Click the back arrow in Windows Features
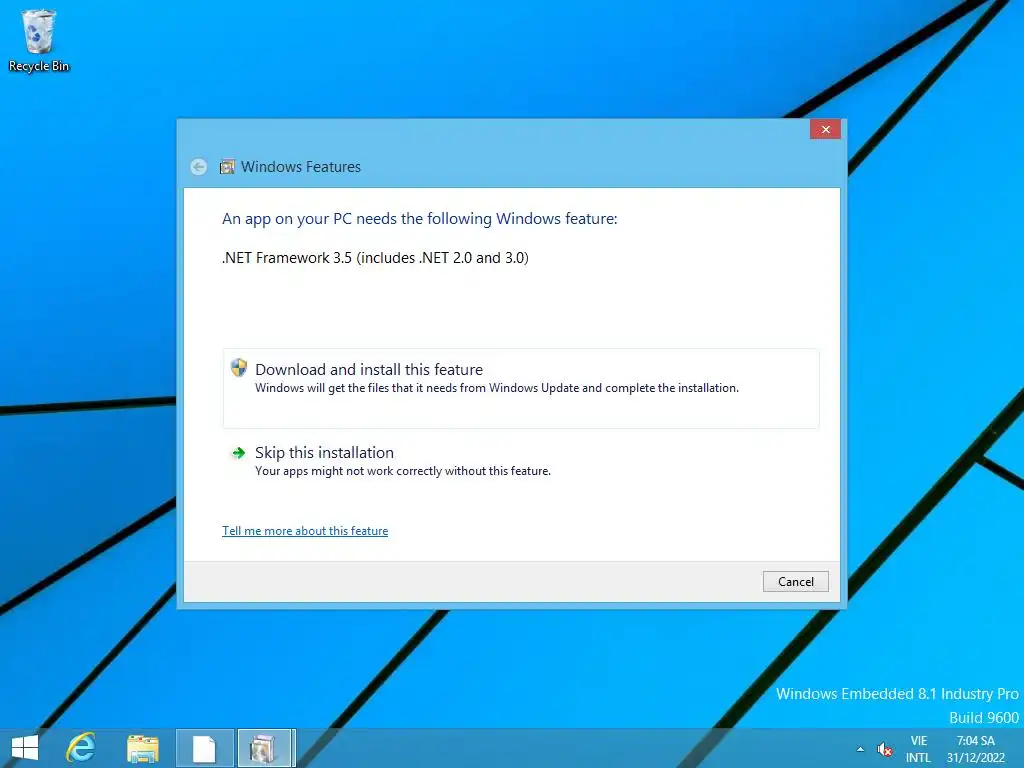This screenshot has height=768, width=1024. pyautogui.click(x=199, y=167)
